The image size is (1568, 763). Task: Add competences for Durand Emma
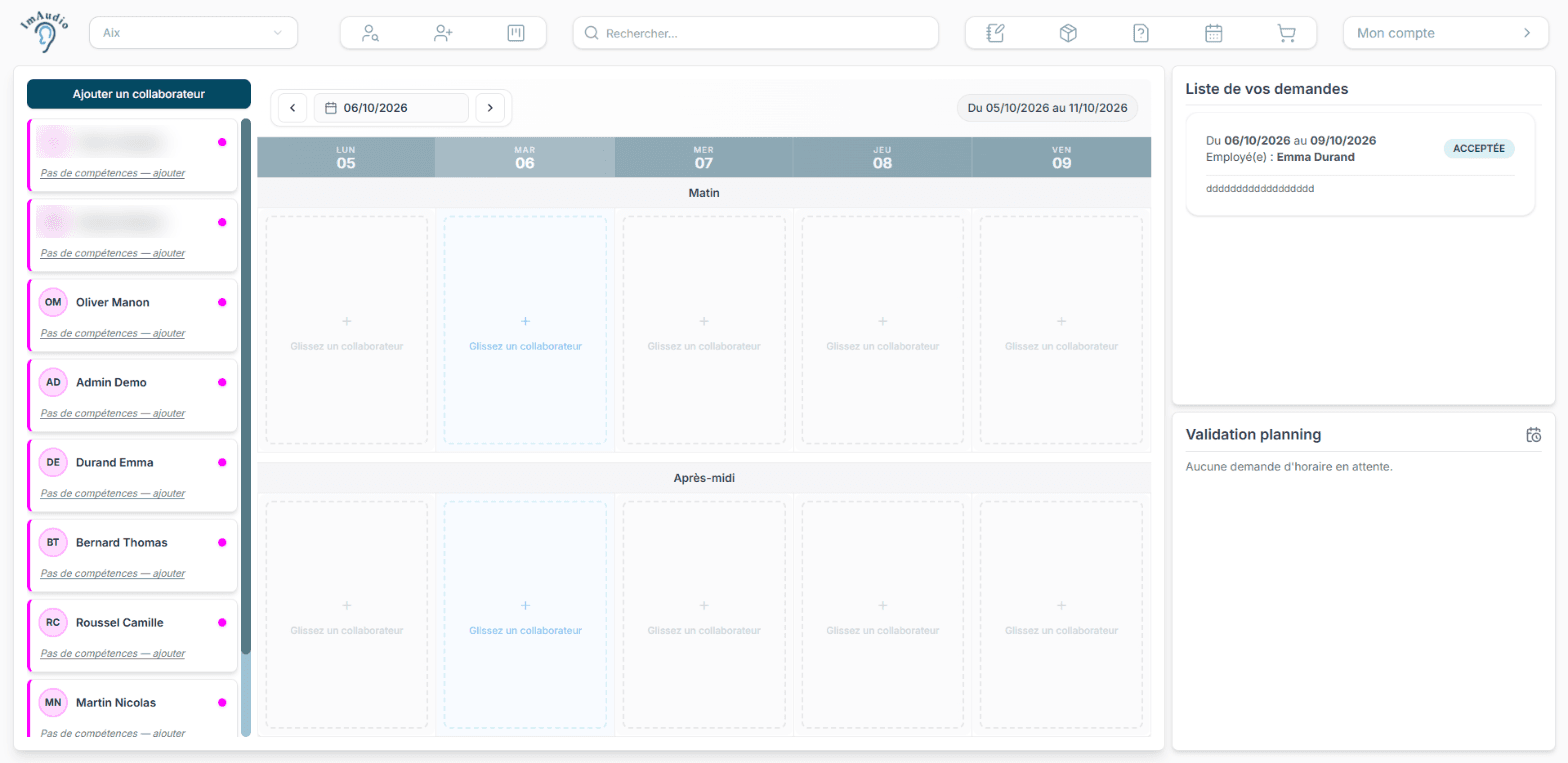pos(113,493)
